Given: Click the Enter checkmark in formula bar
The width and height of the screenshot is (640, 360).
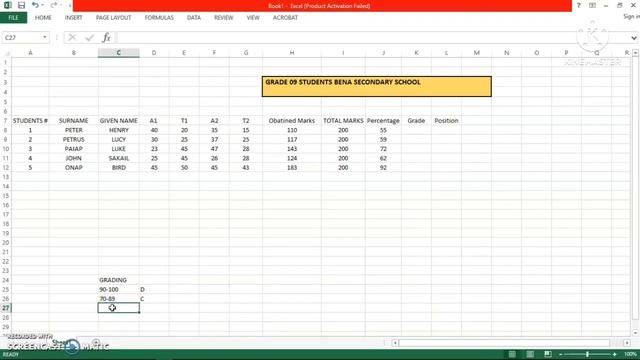Looking at the screenshot, I should pos(89,38).
